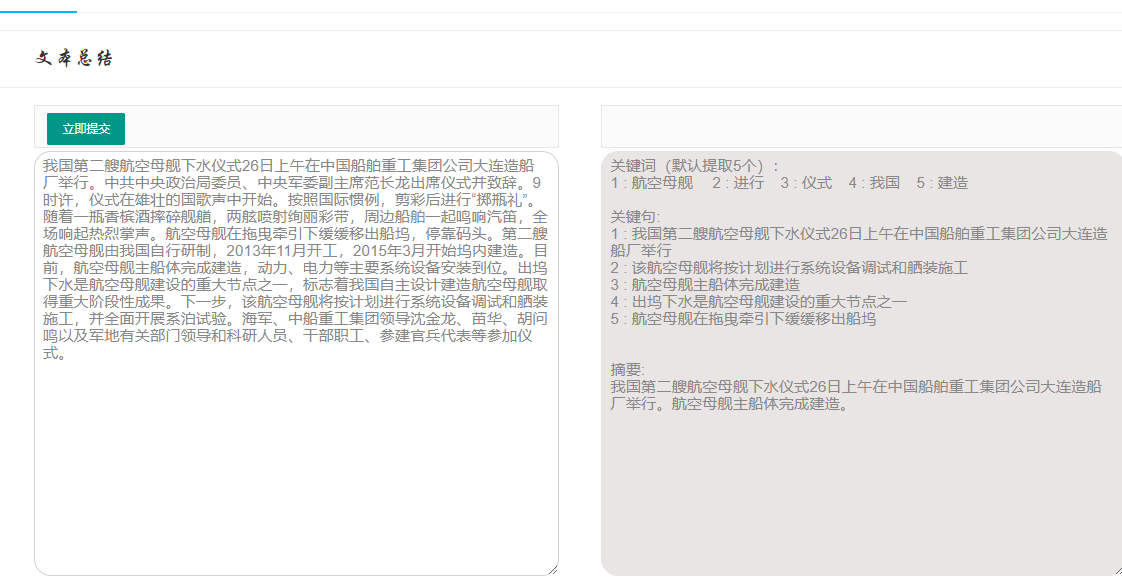Click input text line mentioning 范长龙出席仪式
Image resolution: width=1122 pixels, height=579 pixels.
pyautogui.click(x=292, y=181)
